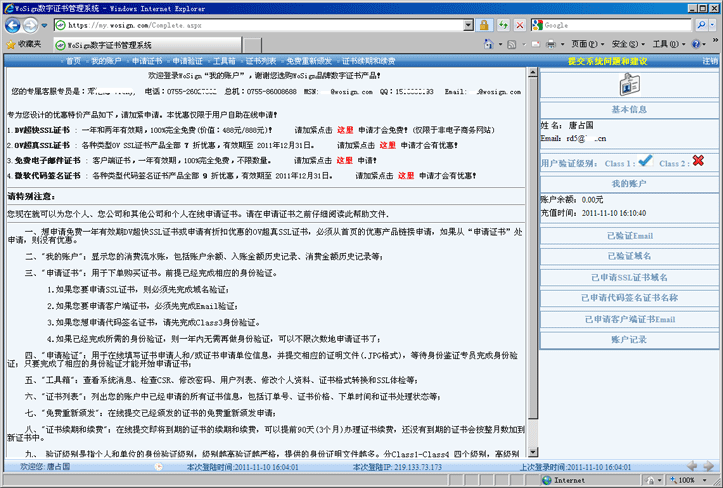
Task: Expand the command bar overflow chevron
Action: point(715,41)
